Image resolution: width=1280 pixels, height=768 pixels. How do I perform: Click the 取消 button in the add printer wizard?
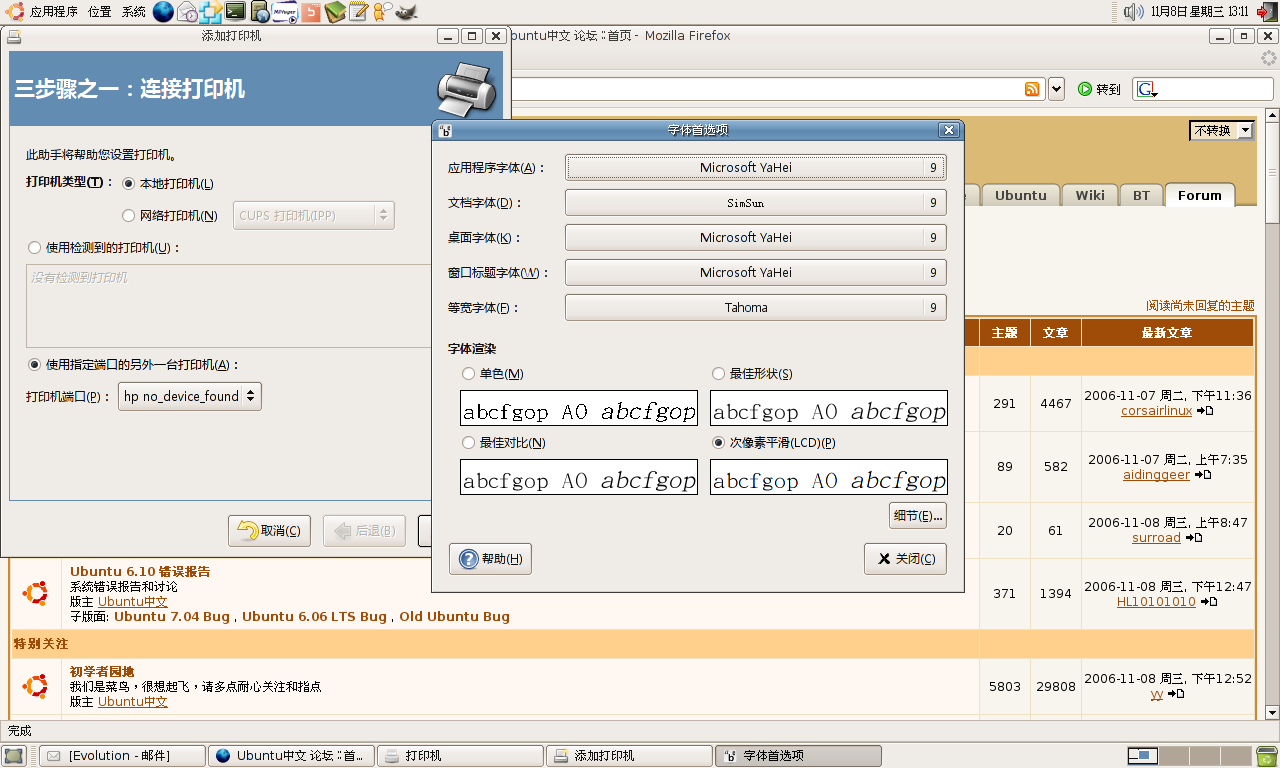pos(270,531)
